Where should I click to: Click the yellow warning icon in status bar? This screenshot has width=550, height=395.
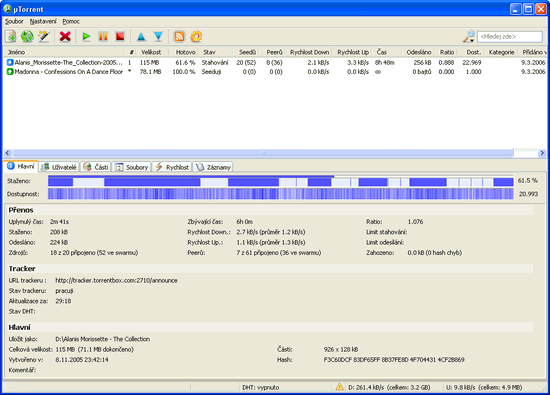(x=339, y=387)
